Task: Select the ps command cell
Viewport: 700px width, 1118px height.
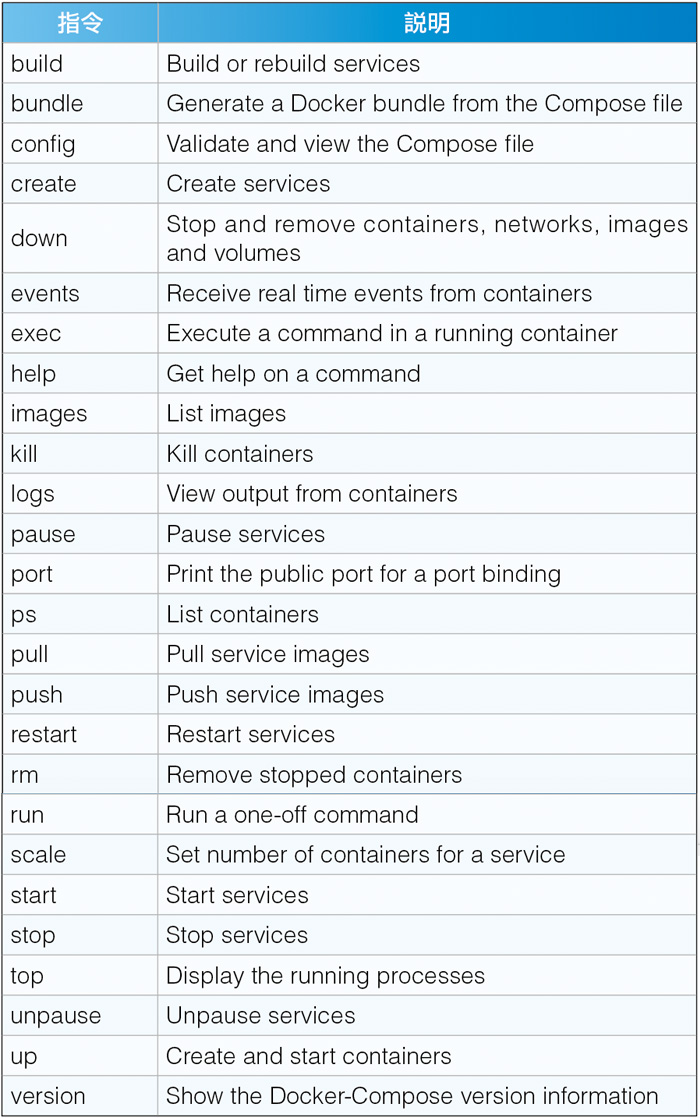Action: click(x=80, y=615)
